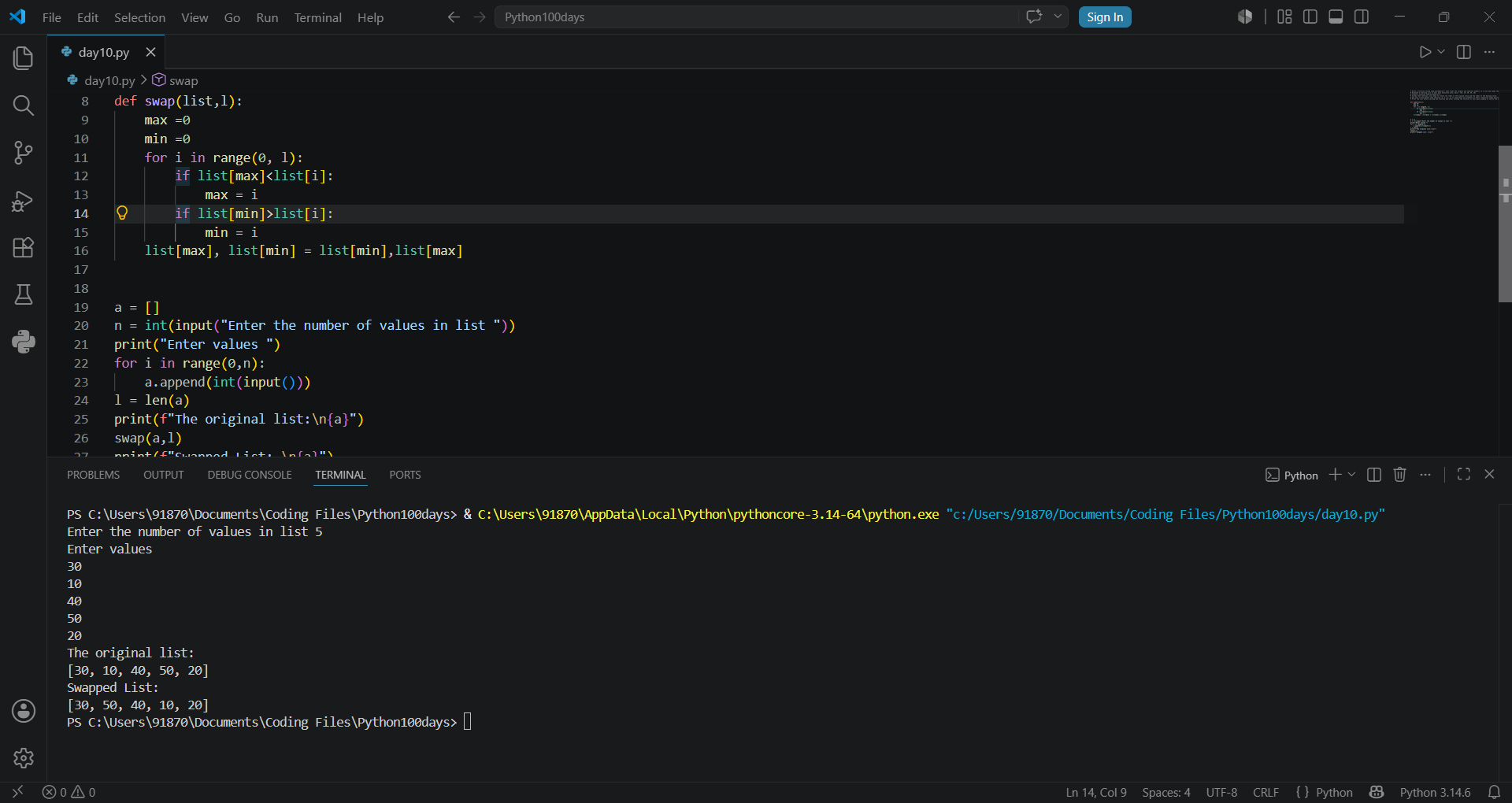Close the day10.py tab
This screenshot has width=1512, height=803.
click(150, 52)
